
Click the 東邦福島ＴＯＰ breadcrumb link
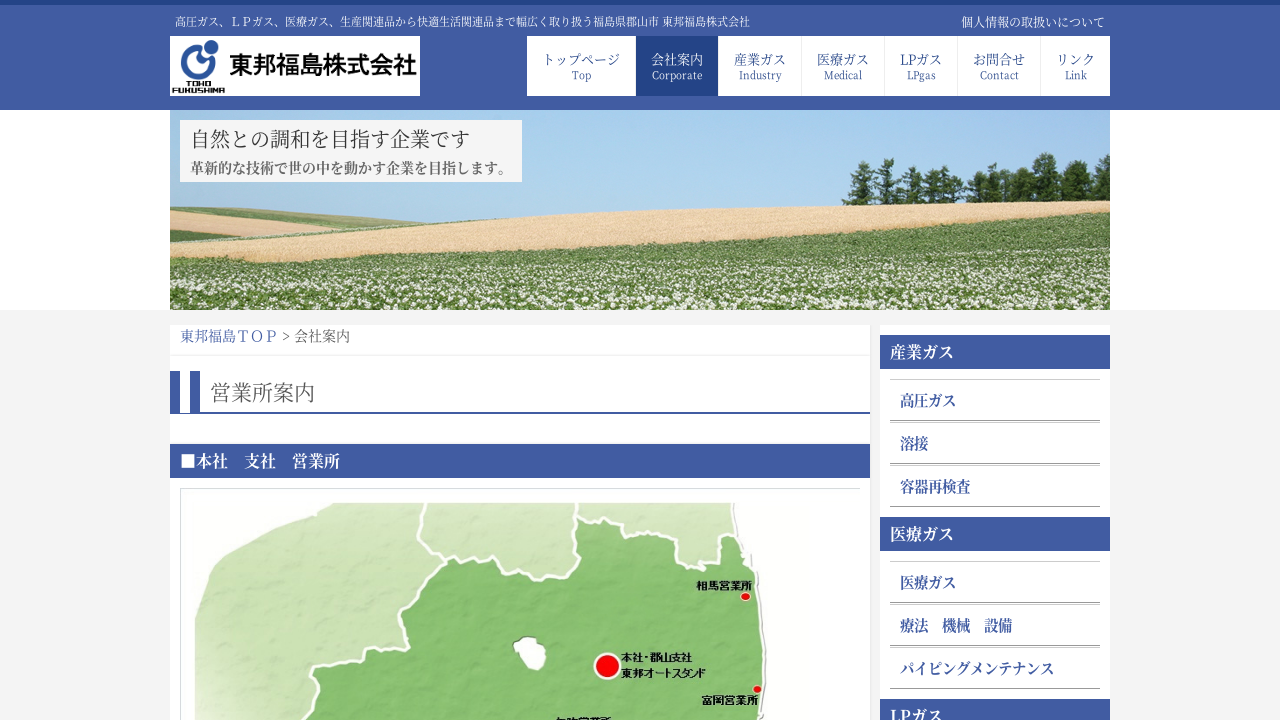pyautogui.click(x=229, y=337)
